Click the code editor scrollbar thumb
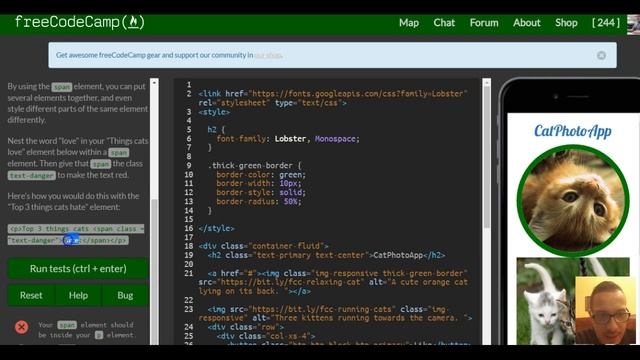 pos(487,157)
